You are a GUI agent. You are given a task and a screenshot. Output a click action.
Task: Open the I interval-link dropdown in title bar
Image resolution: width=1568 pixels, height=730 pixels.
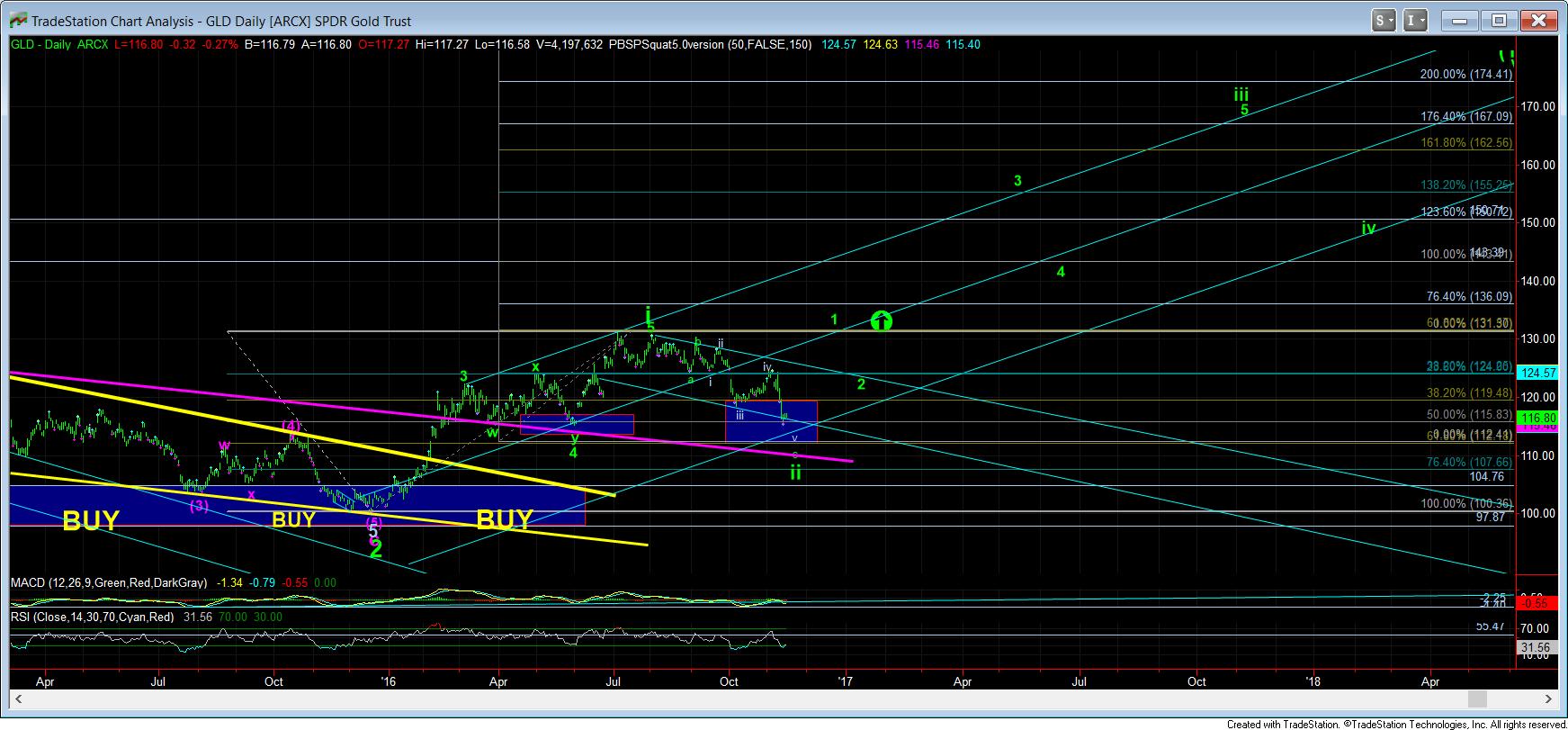1416,20
